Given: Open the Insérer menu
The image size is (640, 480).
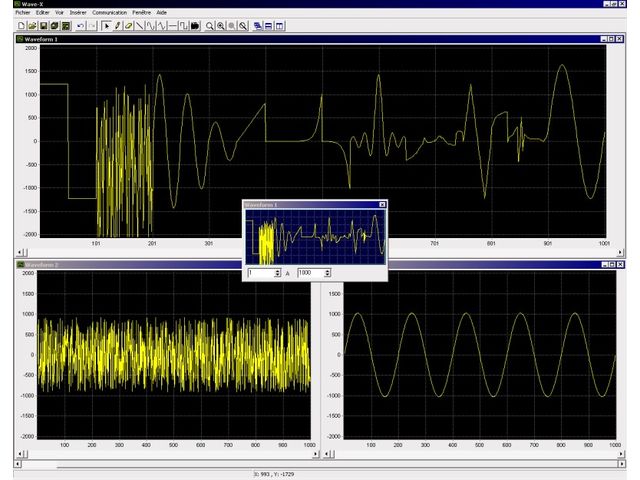Looking at the screenshot, I should coord(78,13).
